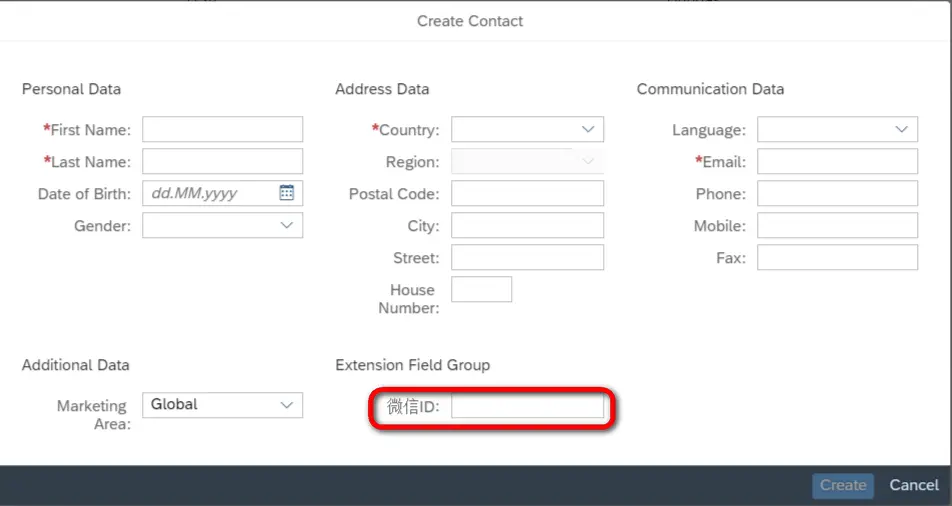Click the Create Contact dialog title
Viewport: 952px width, 506px height.
[470, 21]
